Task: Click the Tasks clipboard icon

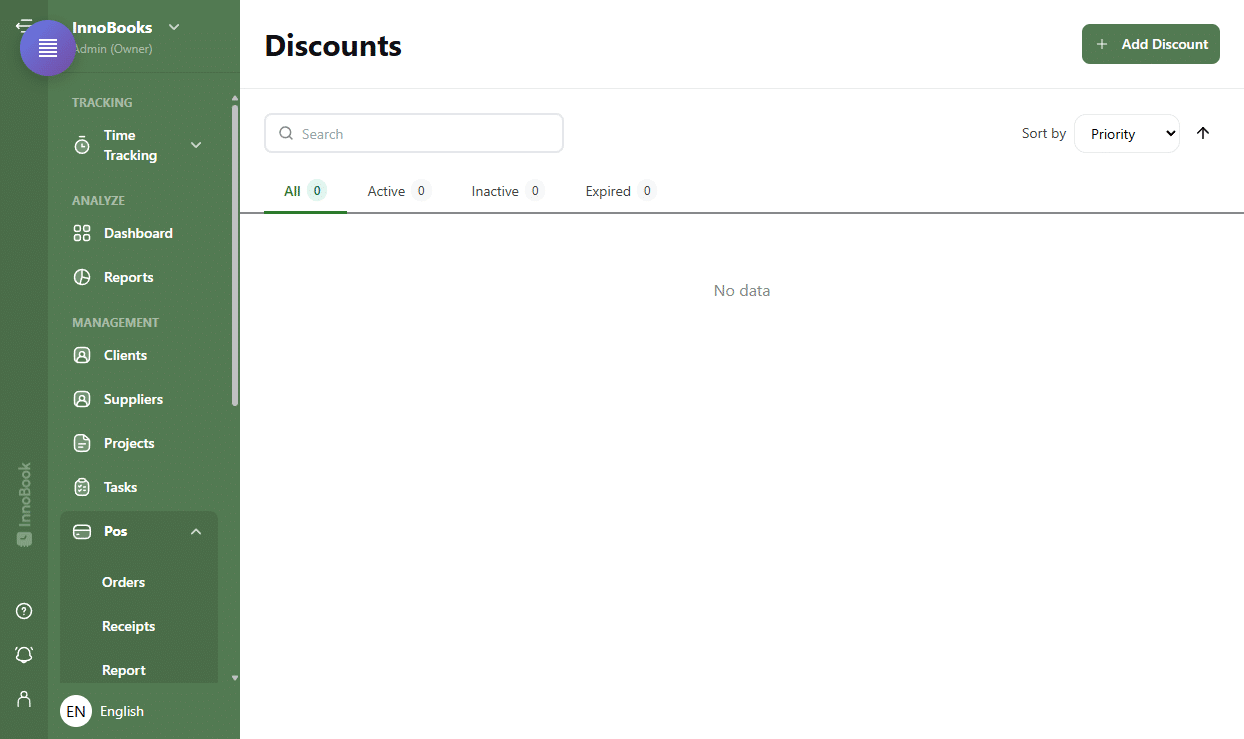Action: [x=82, y=487]
